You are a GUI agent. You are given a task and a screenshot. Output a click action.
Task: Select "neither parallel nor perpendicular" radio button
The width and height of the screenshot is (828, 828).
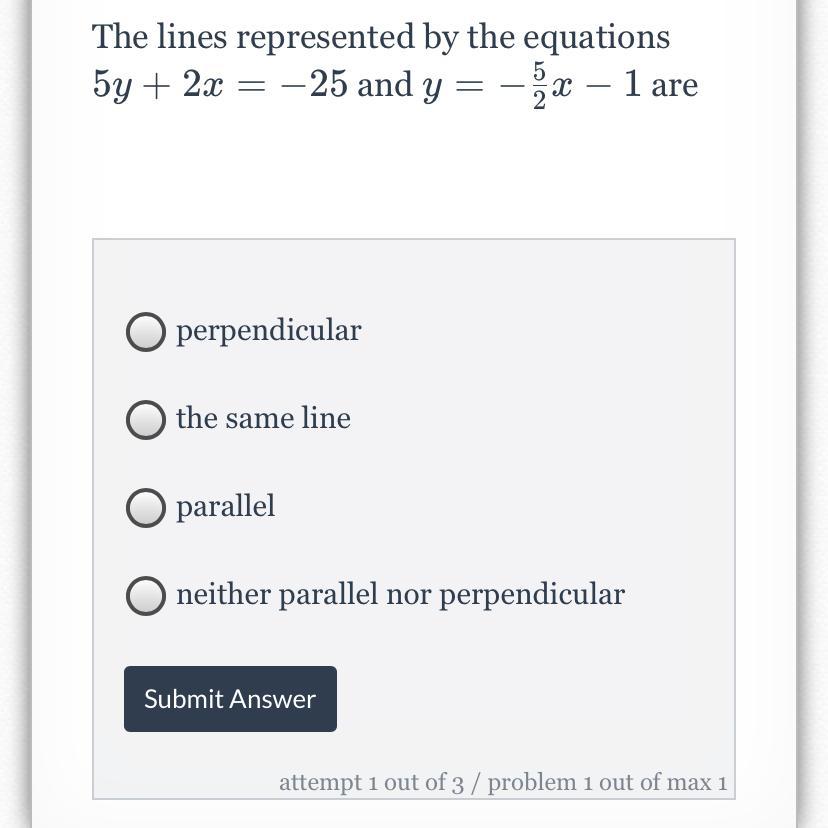pos(146,596)
